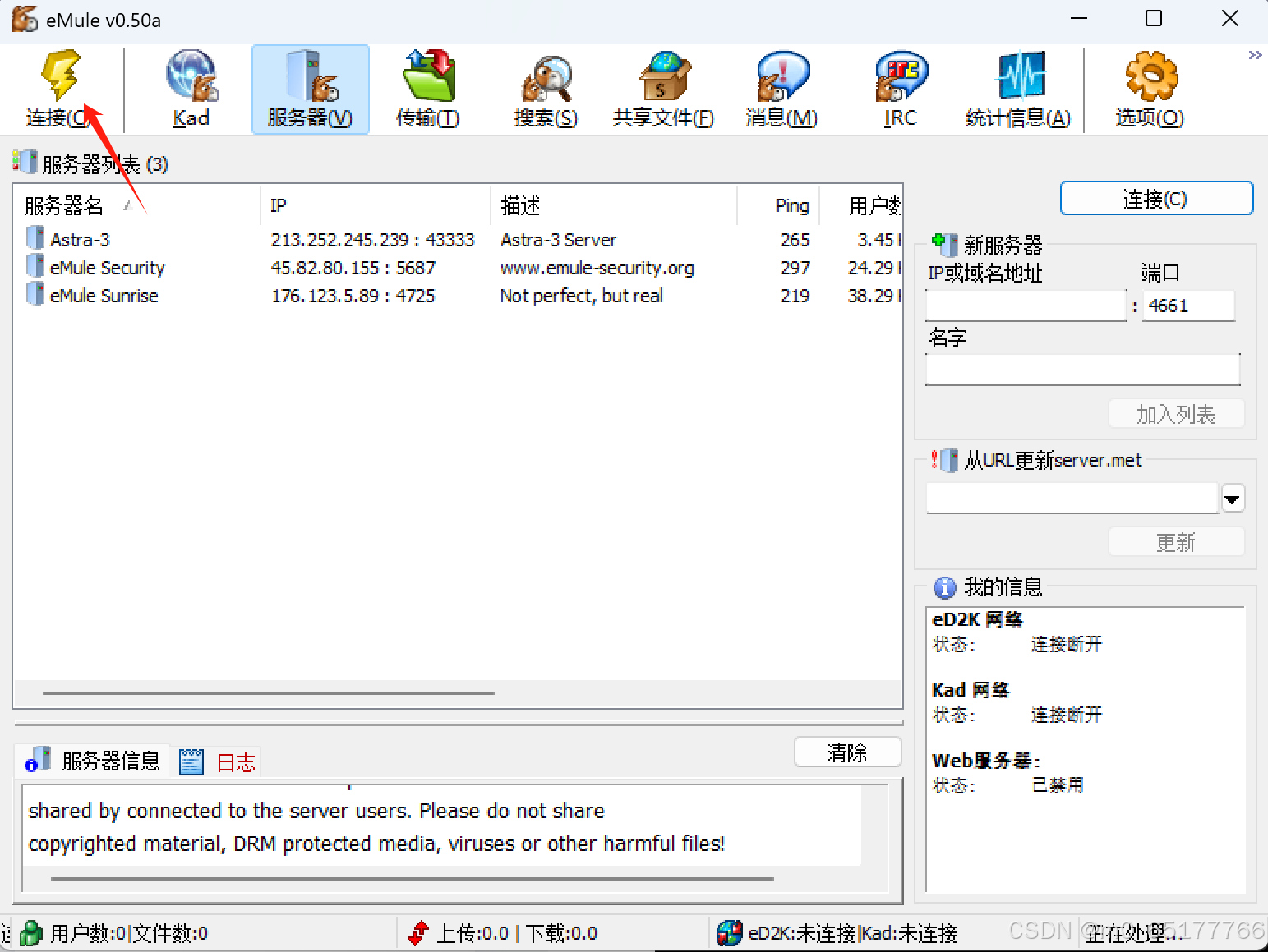Click the server info log horizontal scrollbar
The image size is (1268, 952).
coord(413,879)
